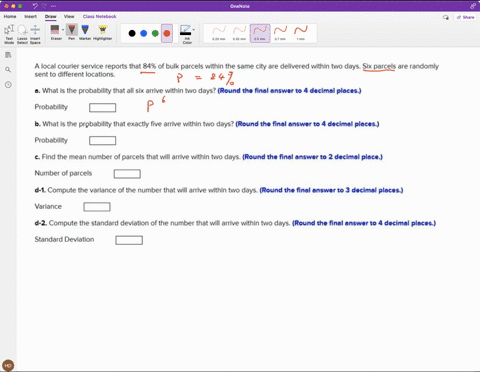
Task: Click '(Round the final answer to 3 decimal places.)'
Action: tap(331, 190)
